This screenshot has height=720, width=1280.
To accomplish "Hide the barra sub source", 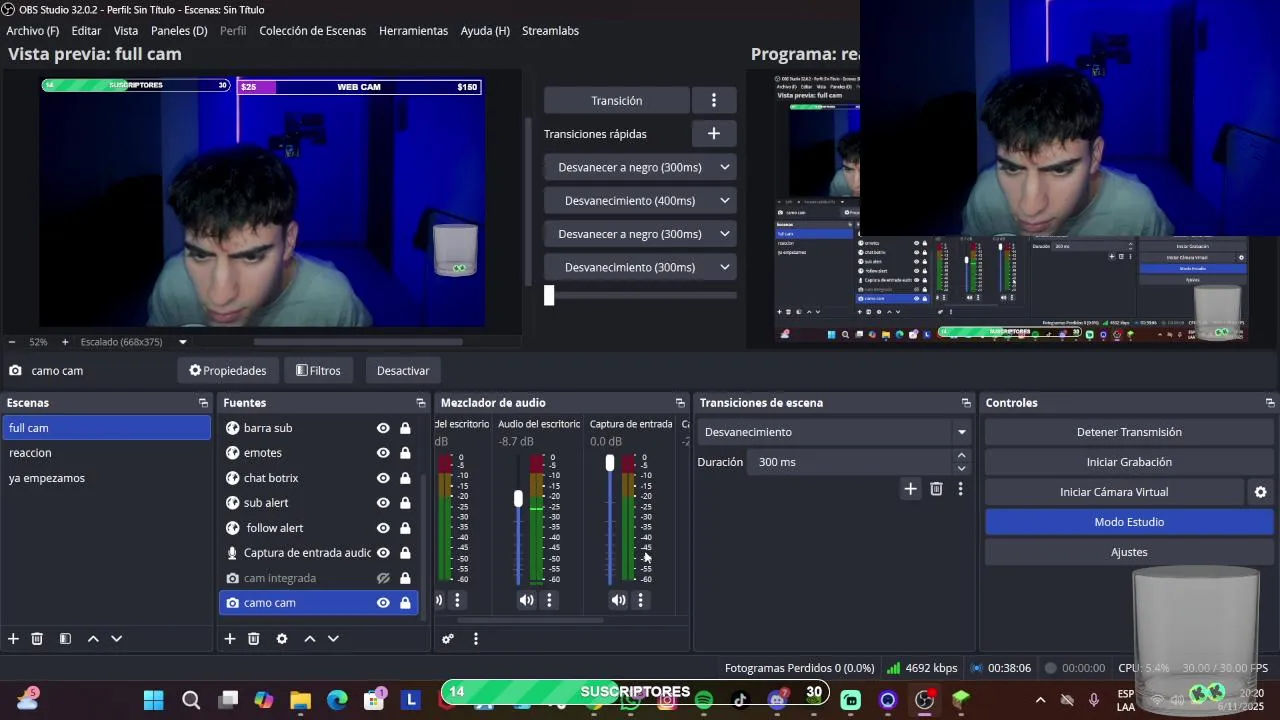I will (x=383, y=428).
